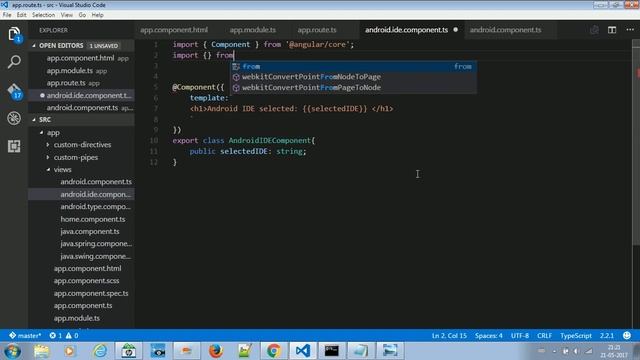Select webkitConvertPointFromNodeToPage suggestion

(x=353, y=77)
